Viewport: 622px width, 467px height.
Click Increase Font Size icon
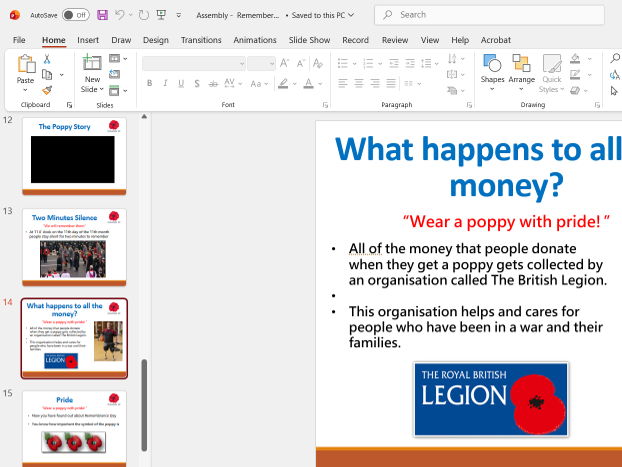(284, 63)
